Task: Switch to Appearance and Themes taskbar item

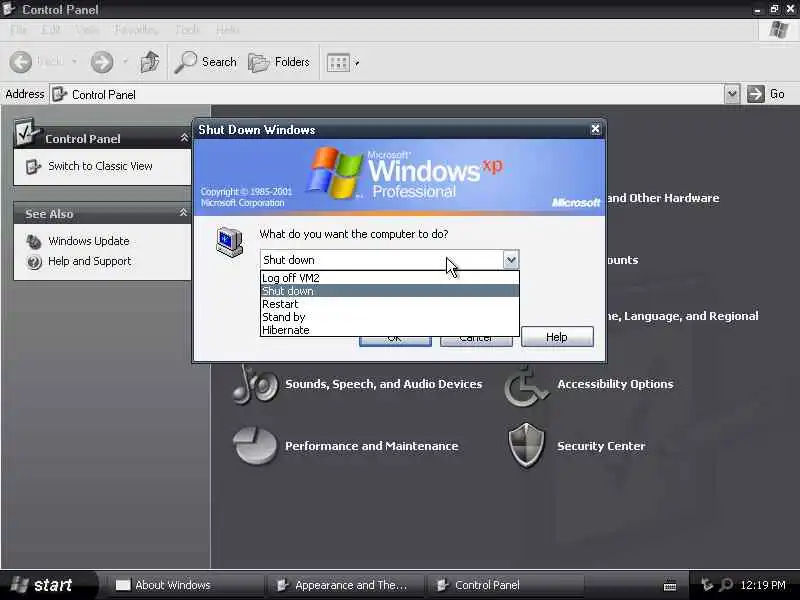Action: click(x=346, y=585)
